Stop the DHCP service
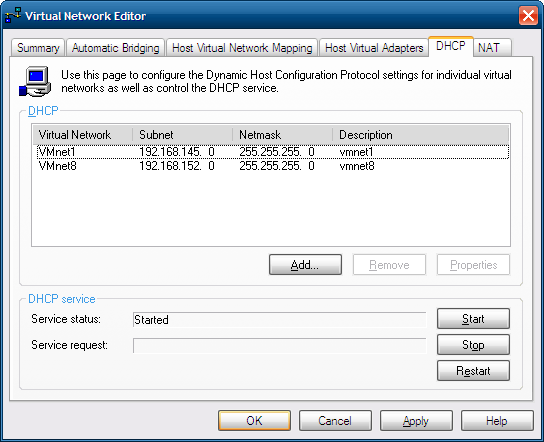 [473, 345]
